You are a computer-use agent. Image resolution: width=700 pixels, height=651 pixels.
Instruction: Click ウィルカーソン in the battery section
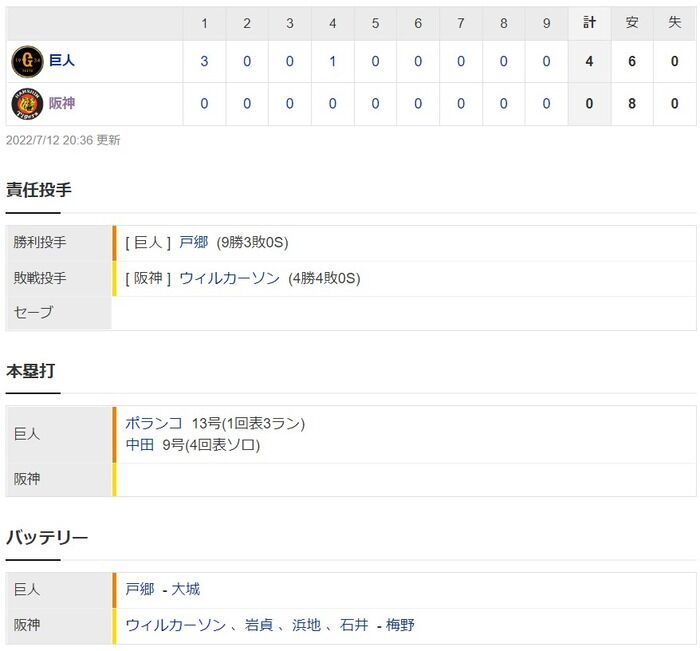[x=175, y=626]
